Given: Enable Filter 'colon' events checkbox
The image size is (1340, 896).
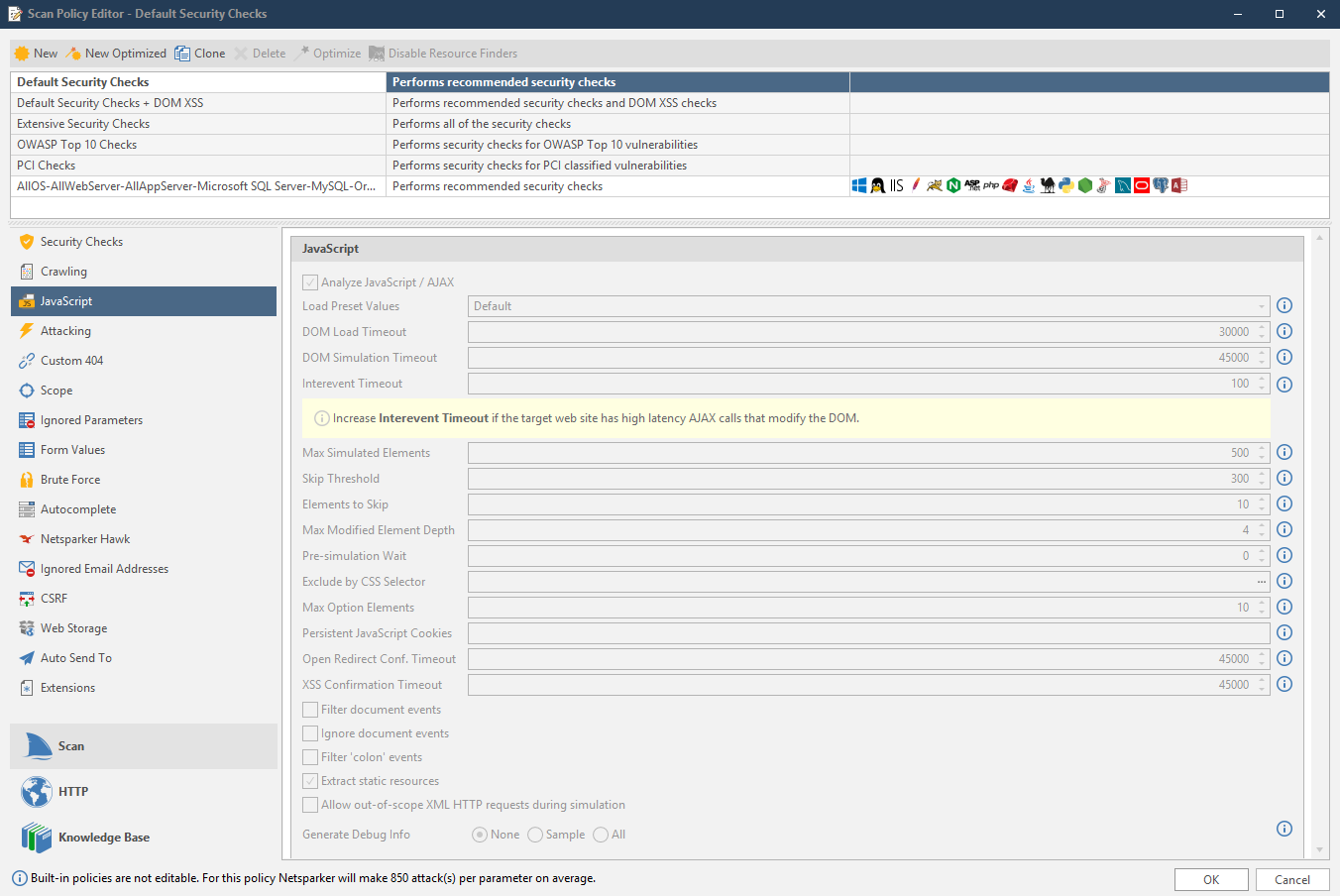Looking at the screenshot, I should 310,757.
